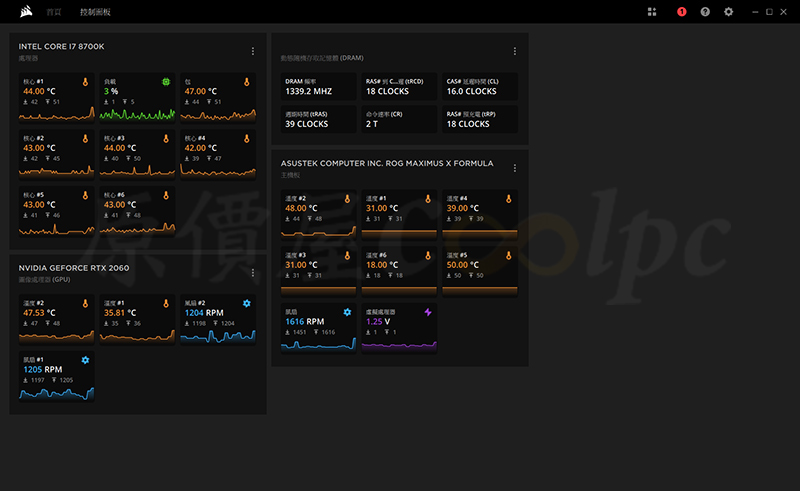Click the CPU load 3 % value
Viewport: 800px width, 491px height.
click(111, 91)
